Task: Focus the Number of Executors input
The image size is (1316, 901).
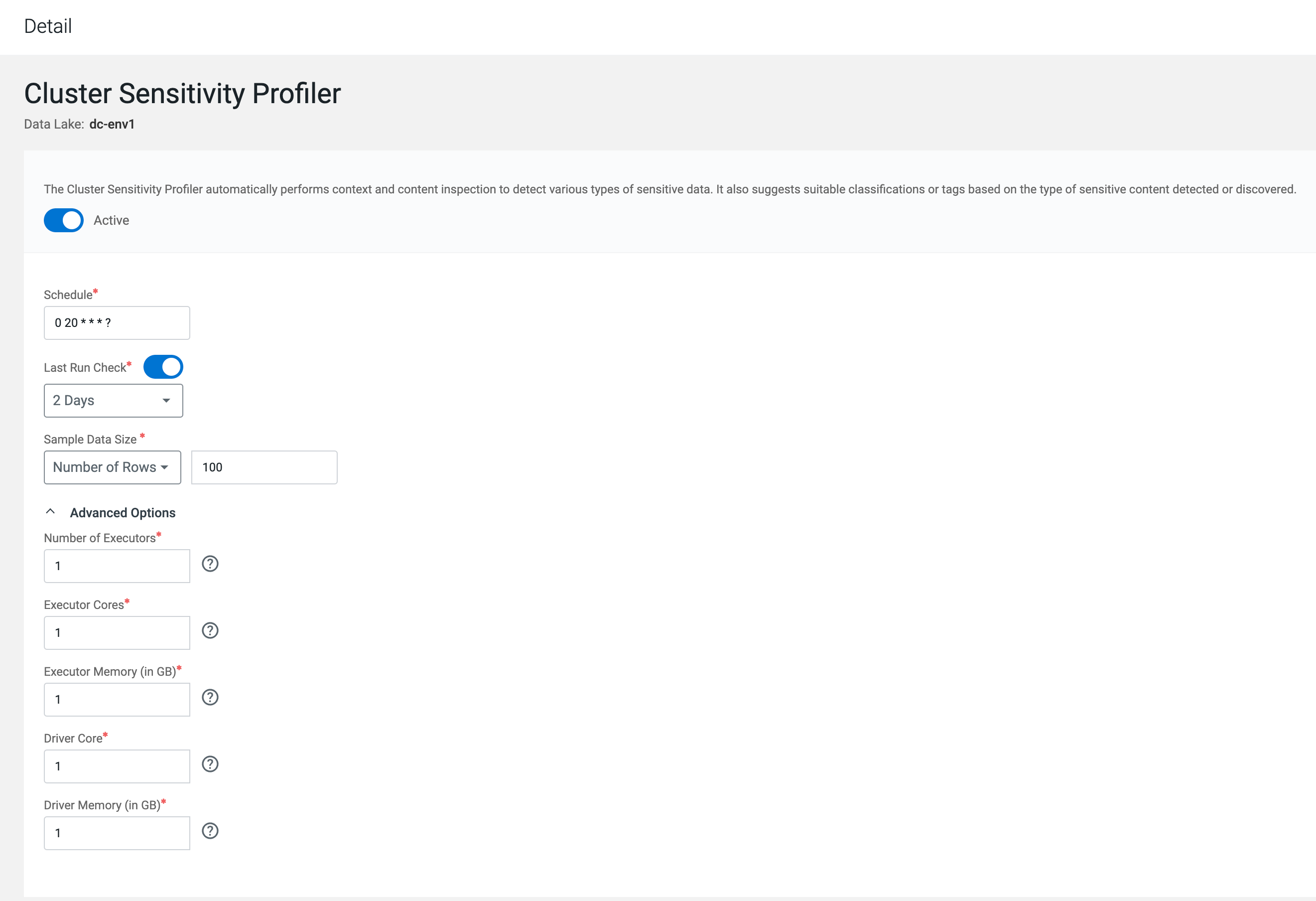Action: tap(117, 566)
